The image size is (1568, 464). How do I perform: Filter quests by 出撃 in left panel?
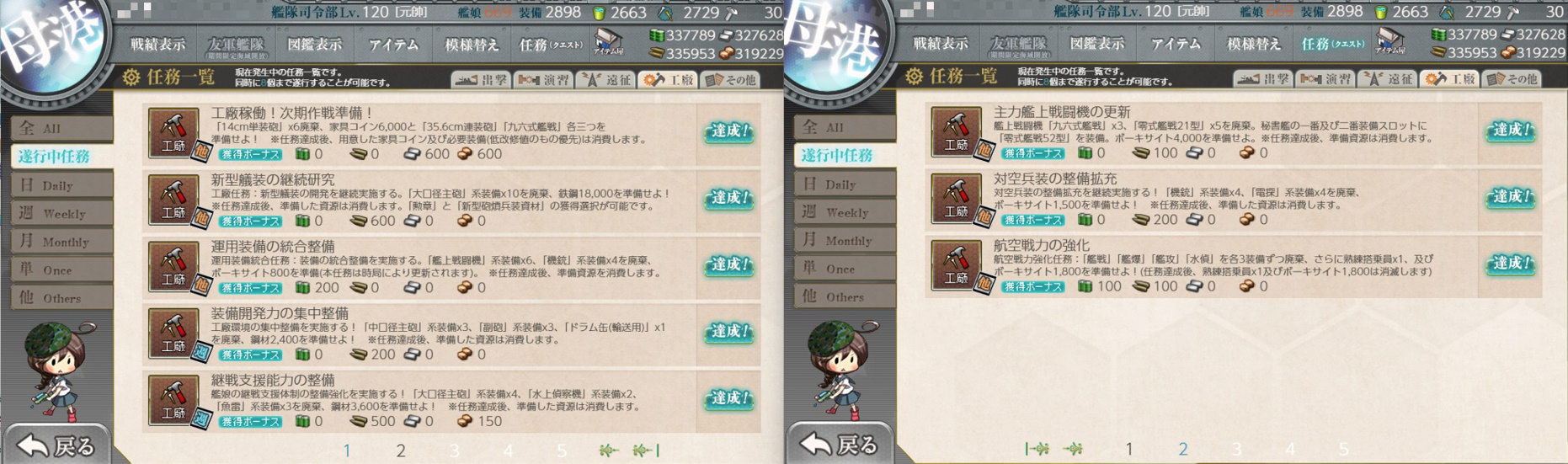[x=481, y=80]
